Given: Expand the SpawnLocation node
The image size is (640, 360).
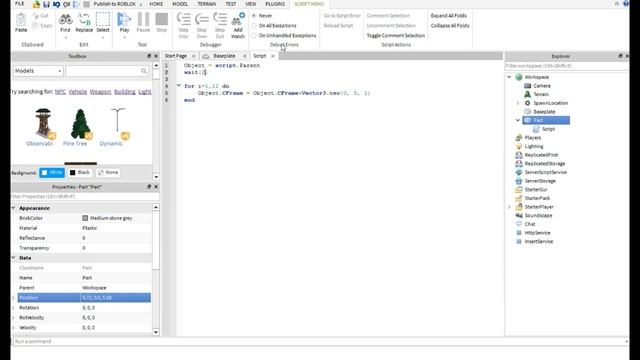Looking at the screenshot, I should 518,103.
